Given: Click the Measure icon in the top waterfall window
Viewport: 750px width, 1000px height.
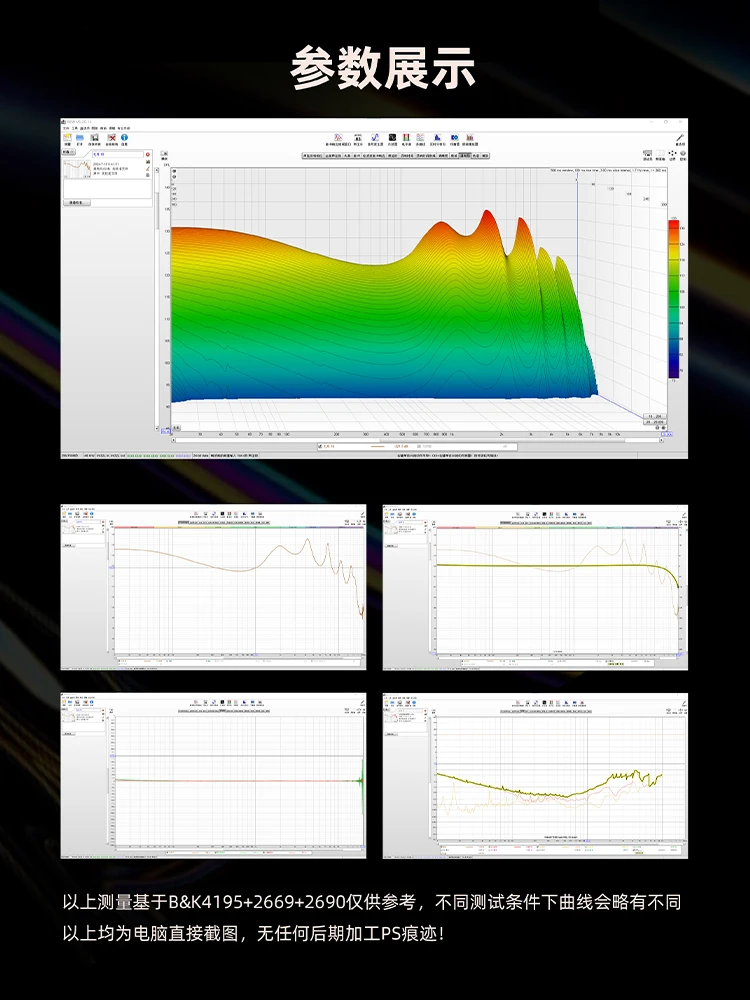Looking at the screenshot, I should (67, 138).
